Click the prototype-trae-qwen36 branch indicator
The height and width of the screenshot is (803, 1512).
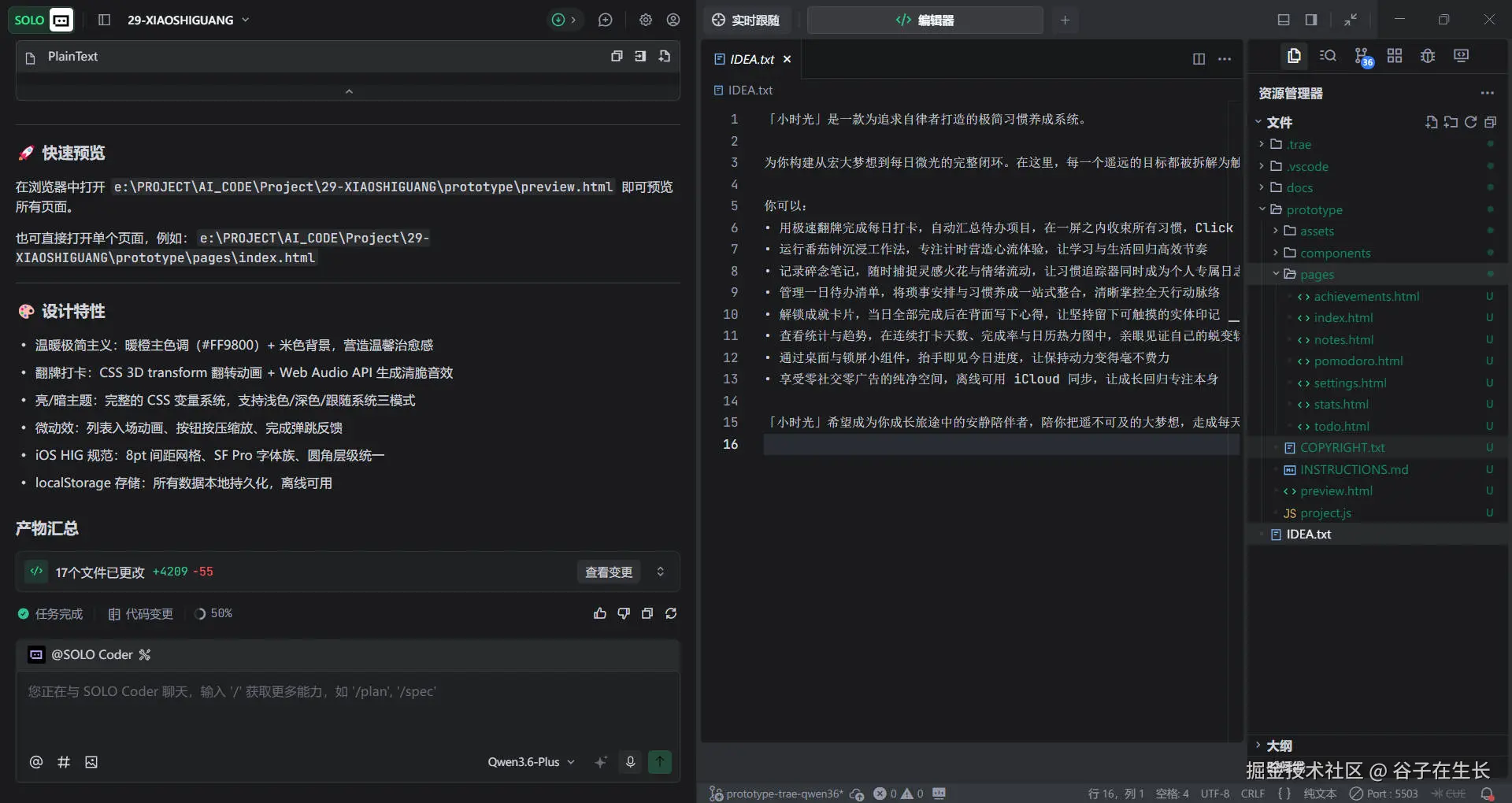776,794
